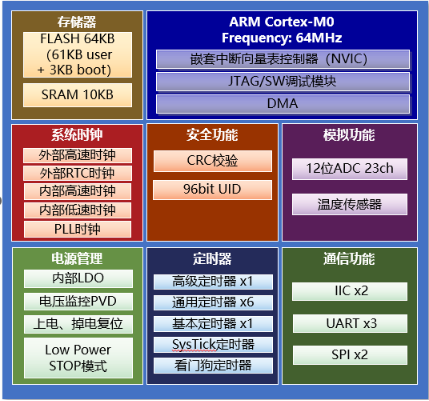Click the 96bit UID block
Image resolution: width=429 pixels, height=401 pixels.
point(212,190)
